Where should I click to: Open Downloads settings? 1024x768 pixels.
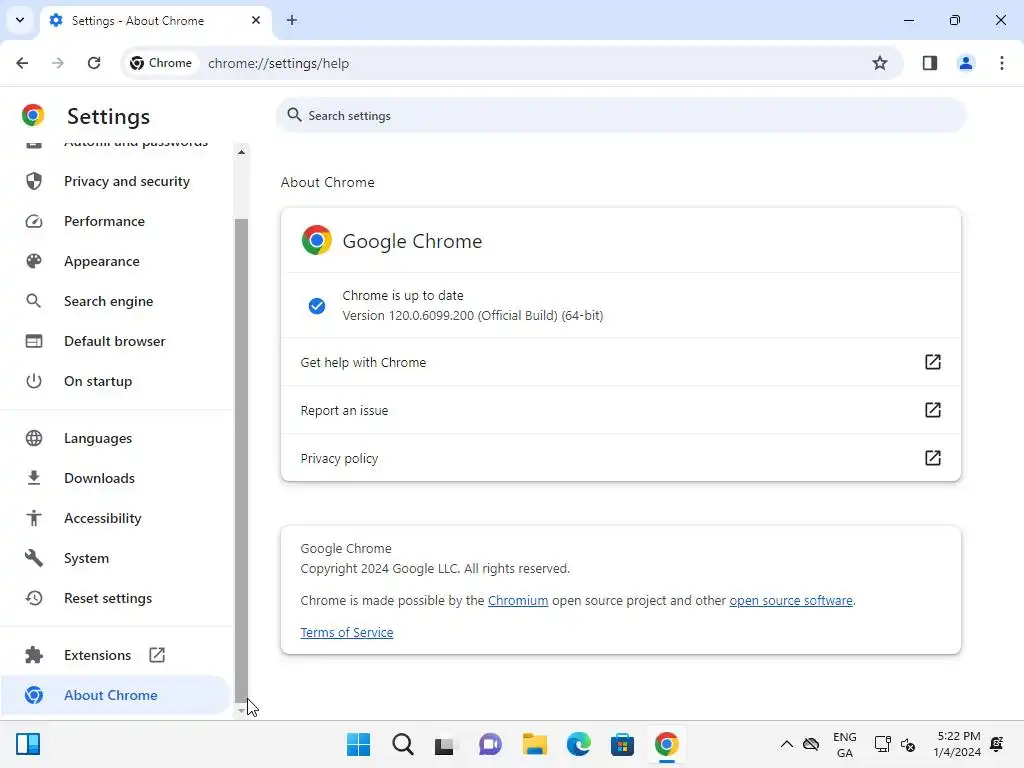point(116,478)
